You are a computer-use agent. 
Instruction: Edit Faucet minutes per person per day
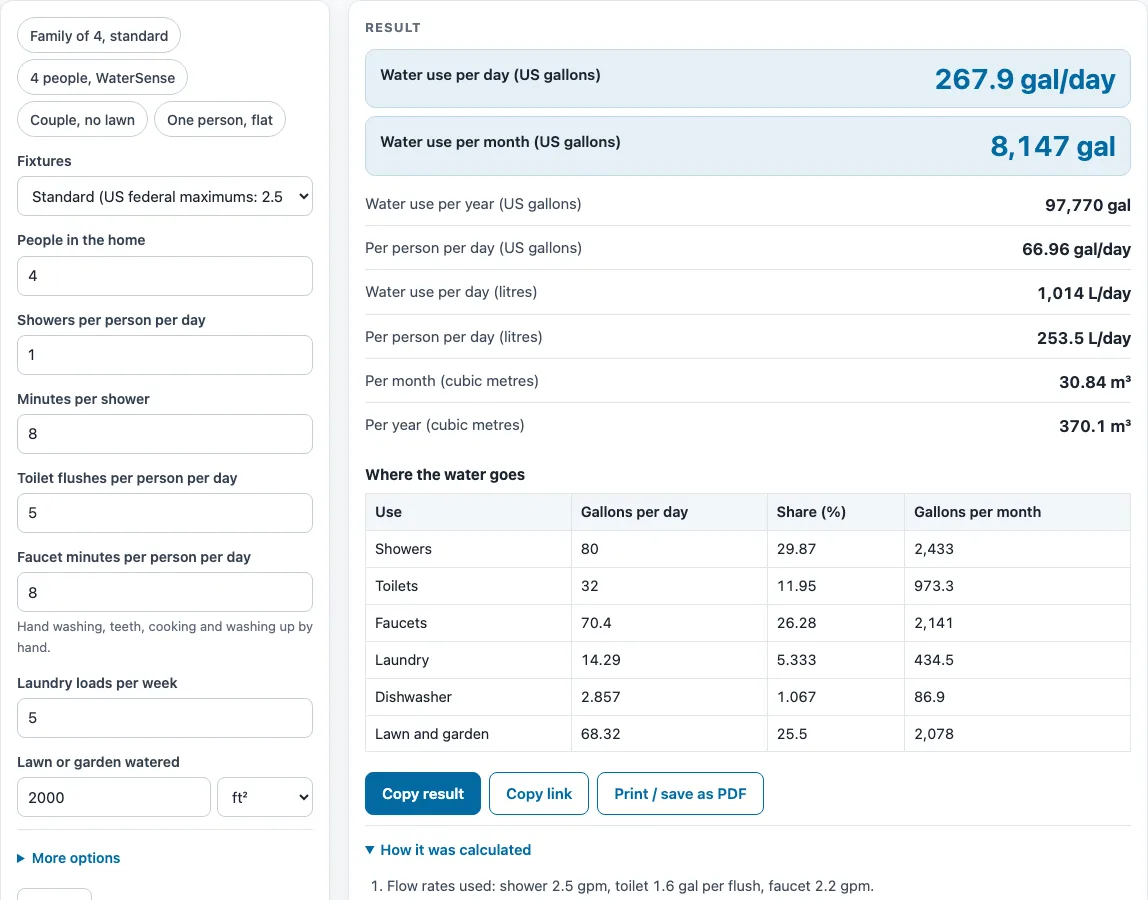click(165, 592)
